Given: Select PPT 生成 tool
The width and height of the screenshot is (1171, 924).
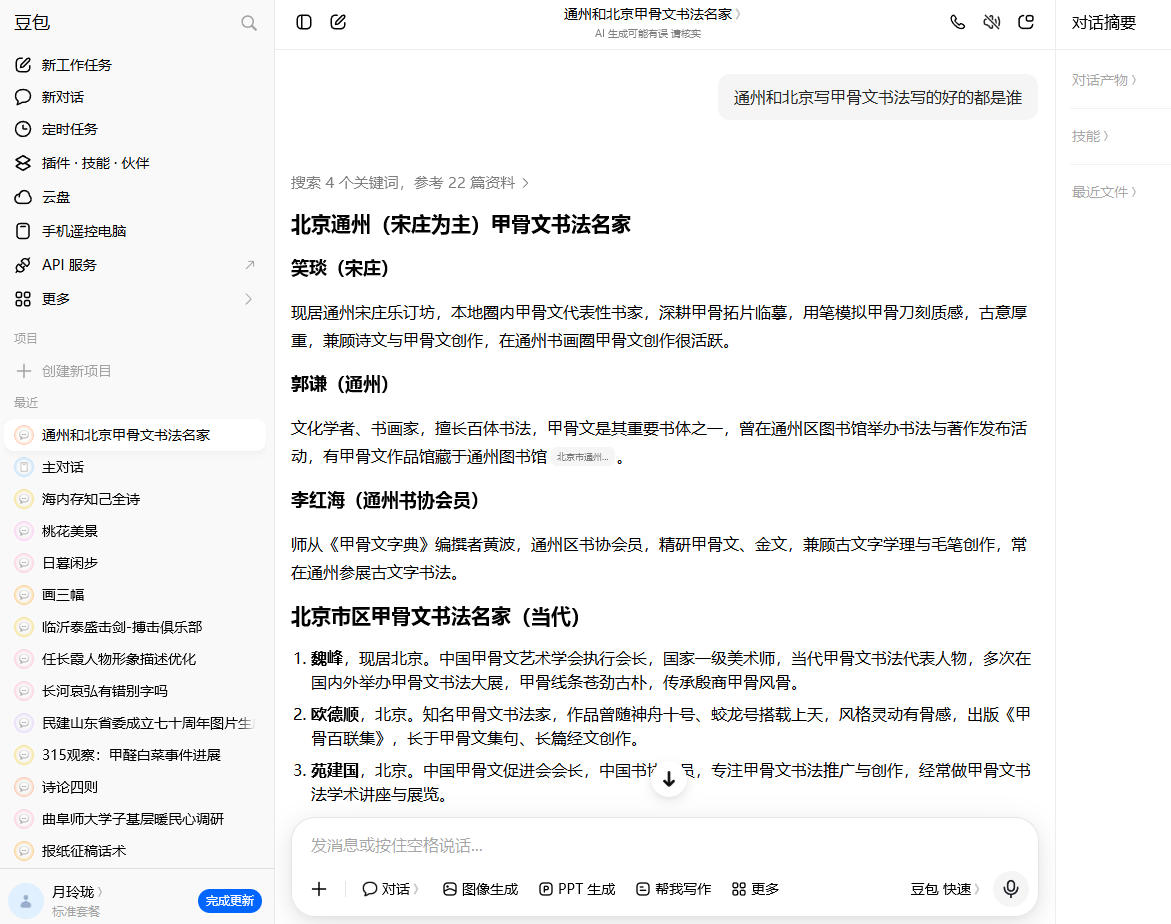Looking at the screenshot, I should pos(577,889).
